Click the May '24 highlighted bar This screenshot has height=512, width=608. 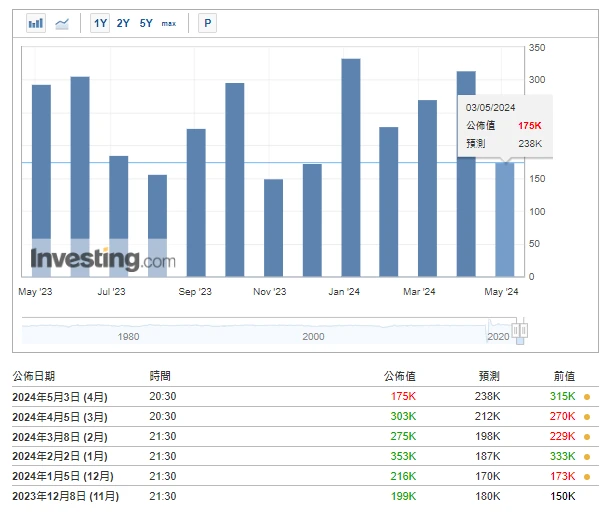(x=505, y=219)
